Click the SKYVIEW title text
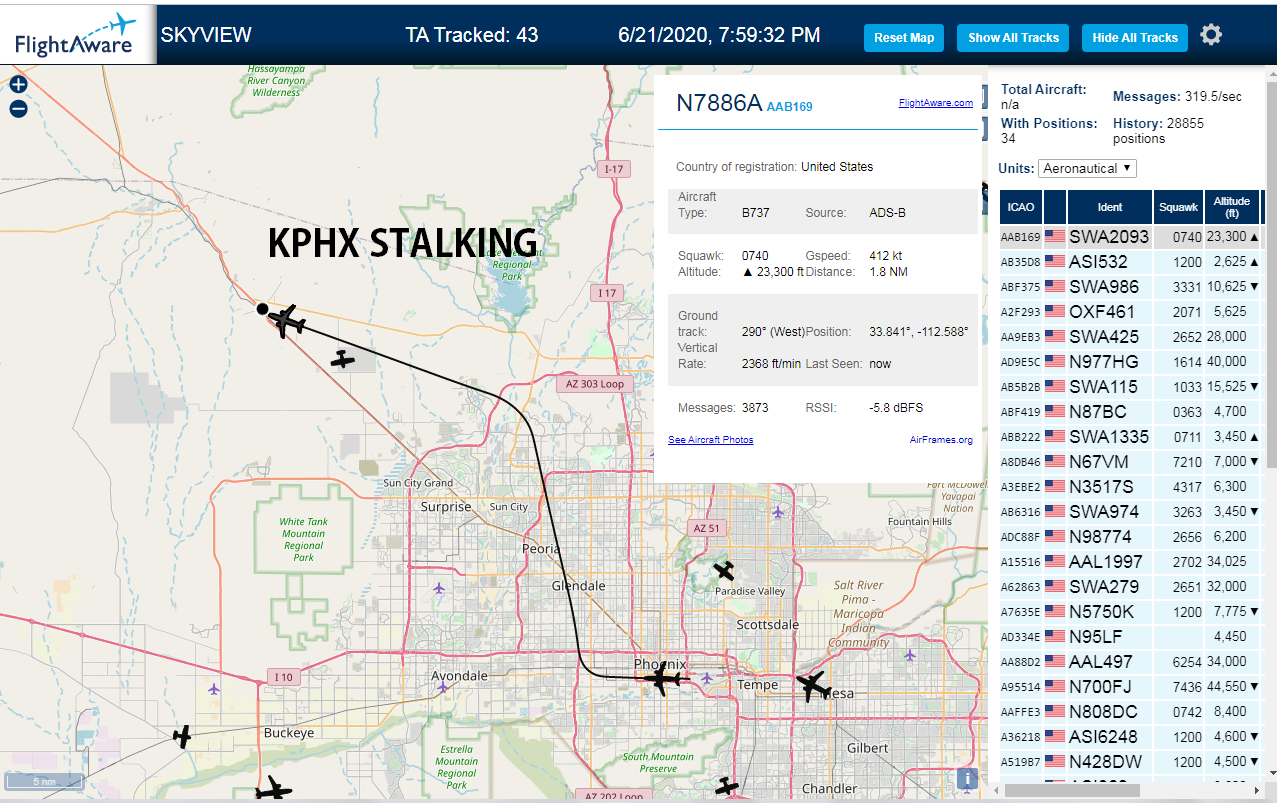Viewport: 1277px width, 803px height. coord(206,35)
